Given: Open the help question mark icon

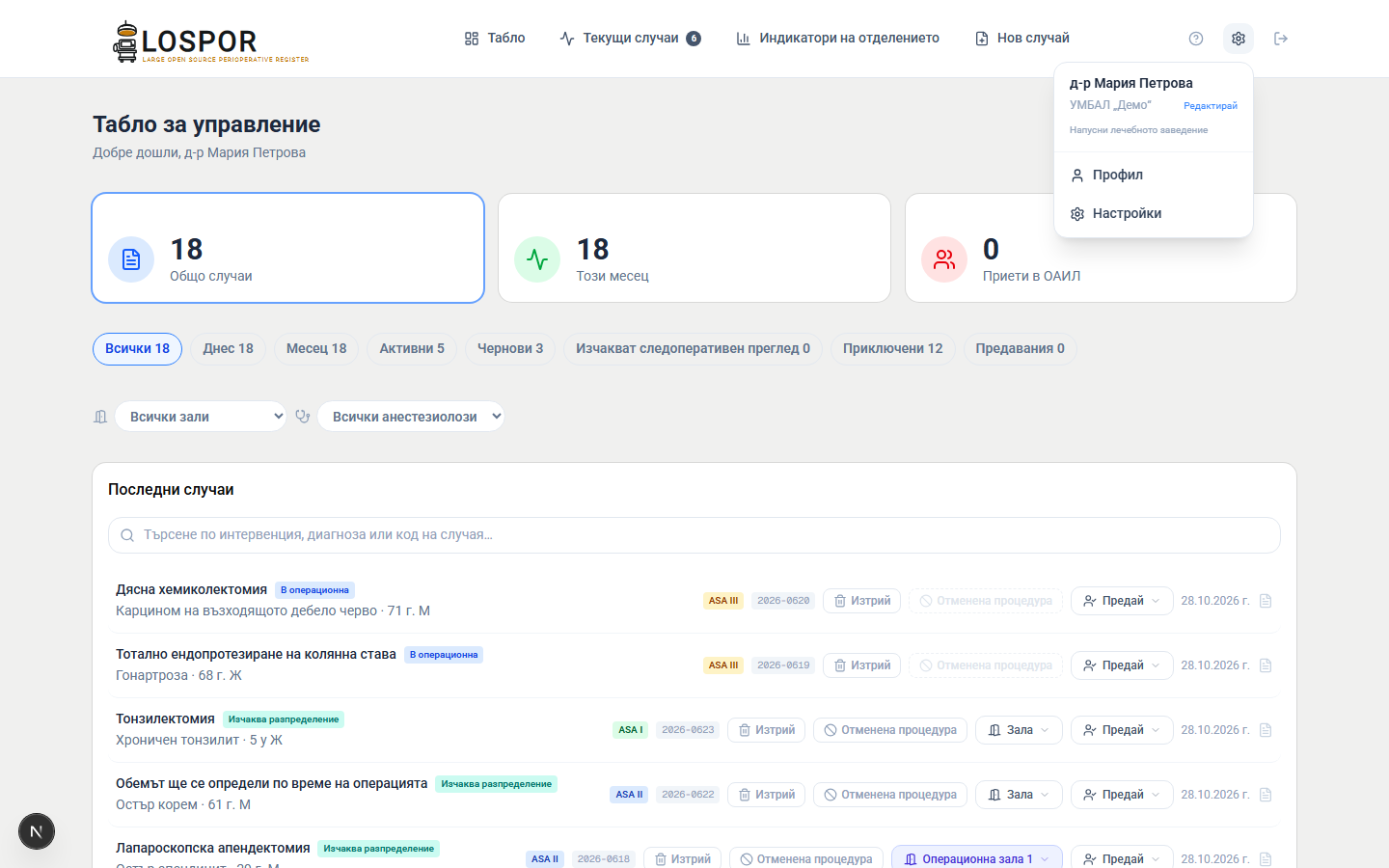Looking at the screenshot, I should [x=1196, y=39].
